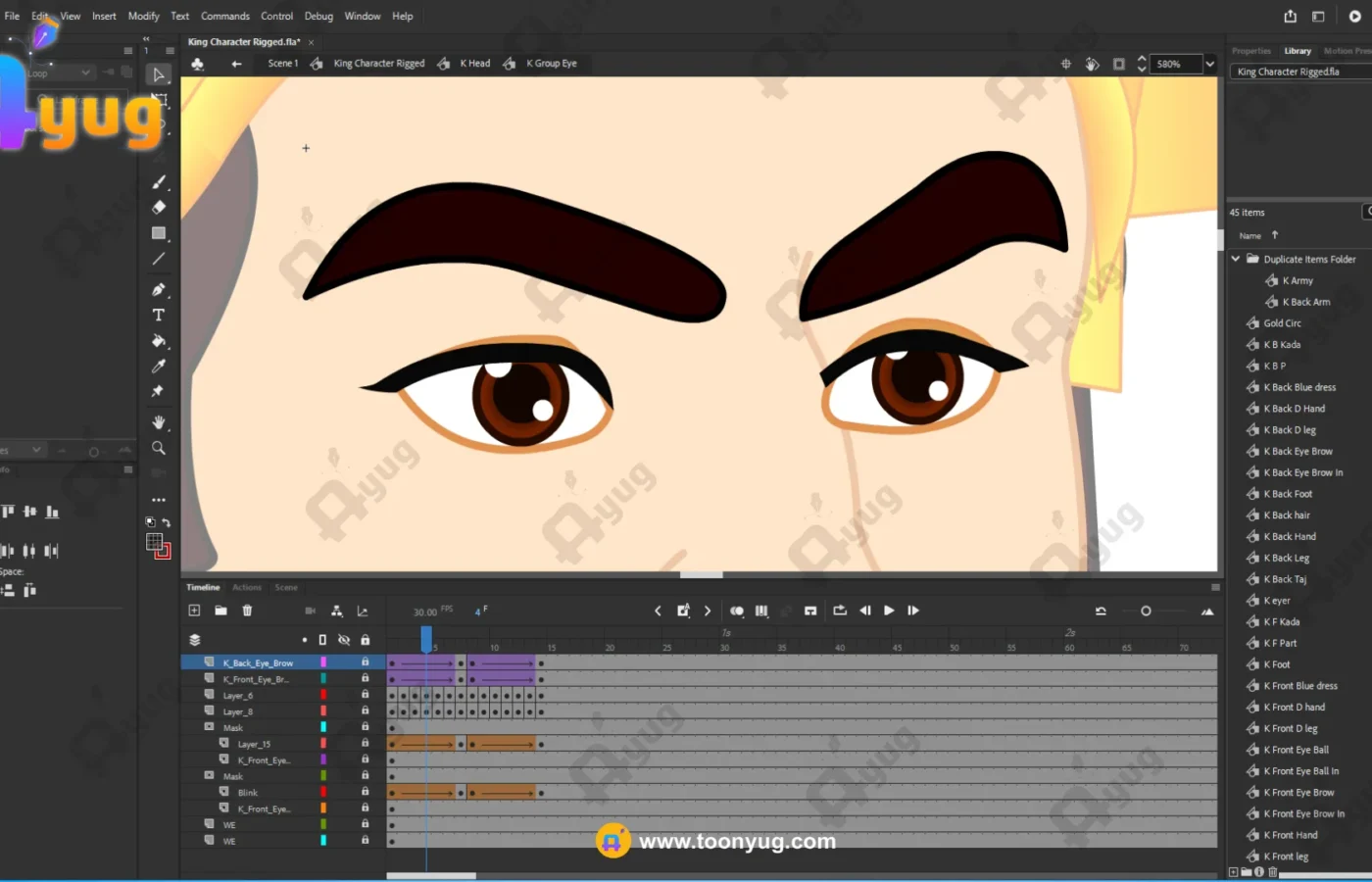Image resolution: width=1372 pixels, height=882 pixels.
Task: Collapse the Duplicate Items Folder
Action: click(1236, 259)
